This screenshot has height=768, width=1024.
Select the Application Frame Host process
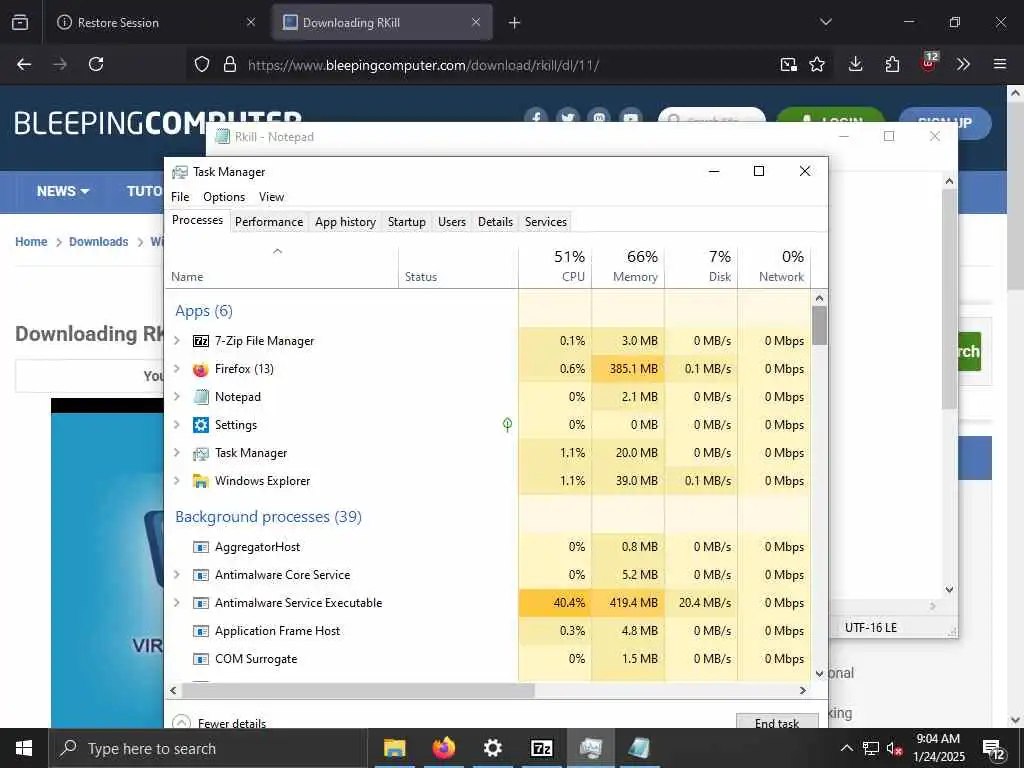tap(488, 631)
